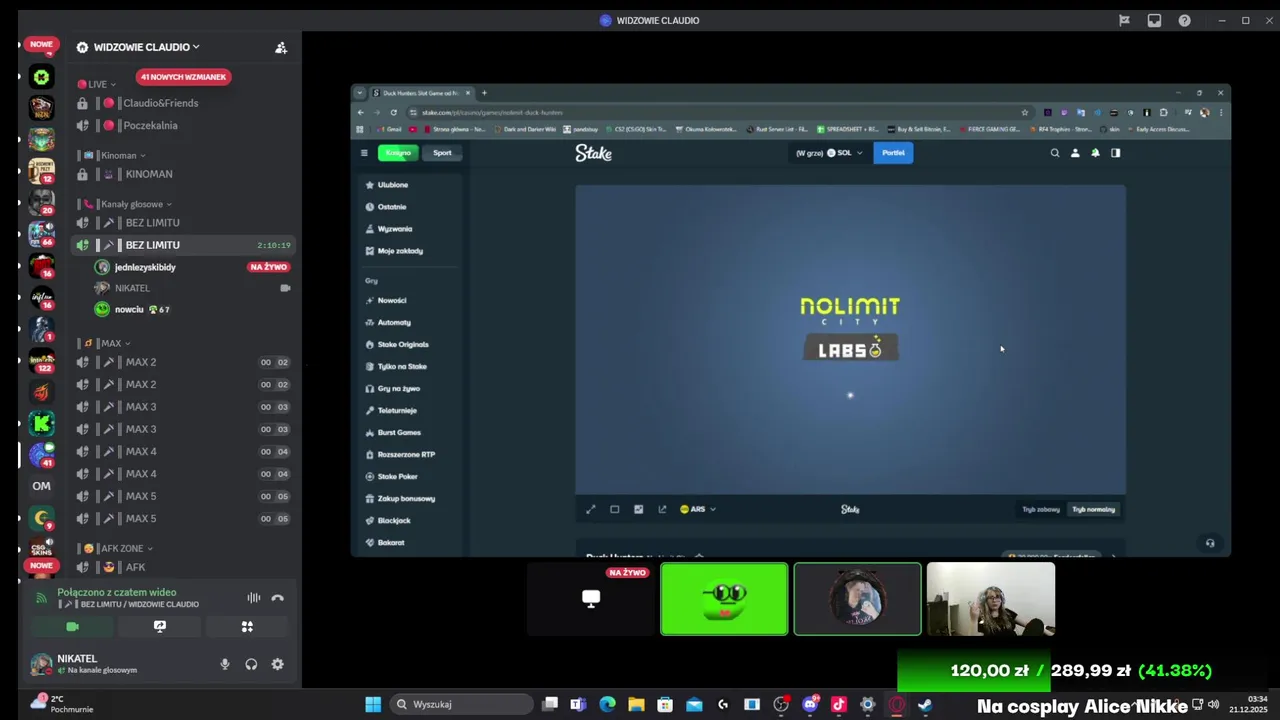Open Steam from the taskbar

click(925, 704)
